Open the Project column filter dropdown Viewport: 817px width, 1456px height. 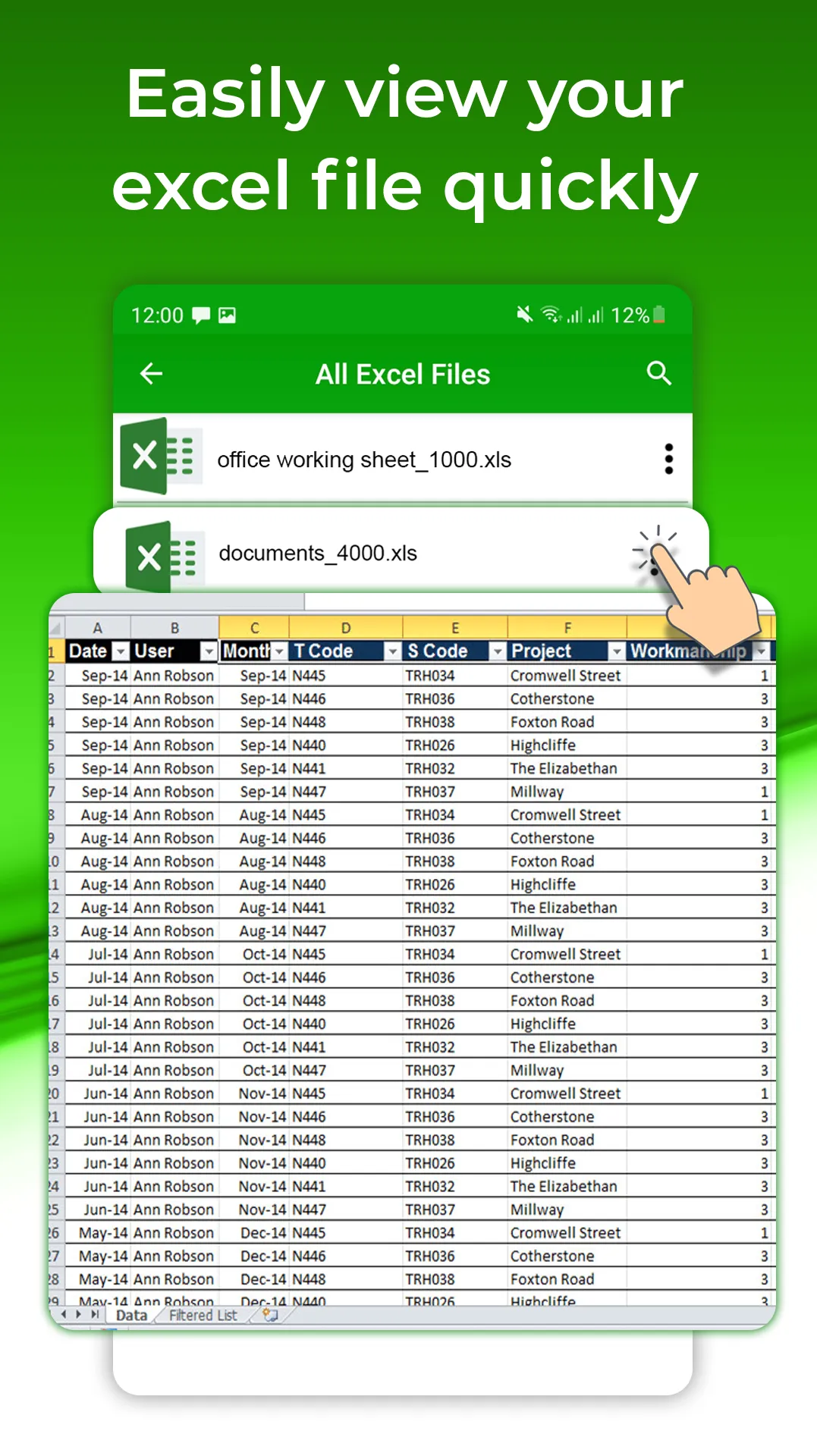click(x=617, y=651)
